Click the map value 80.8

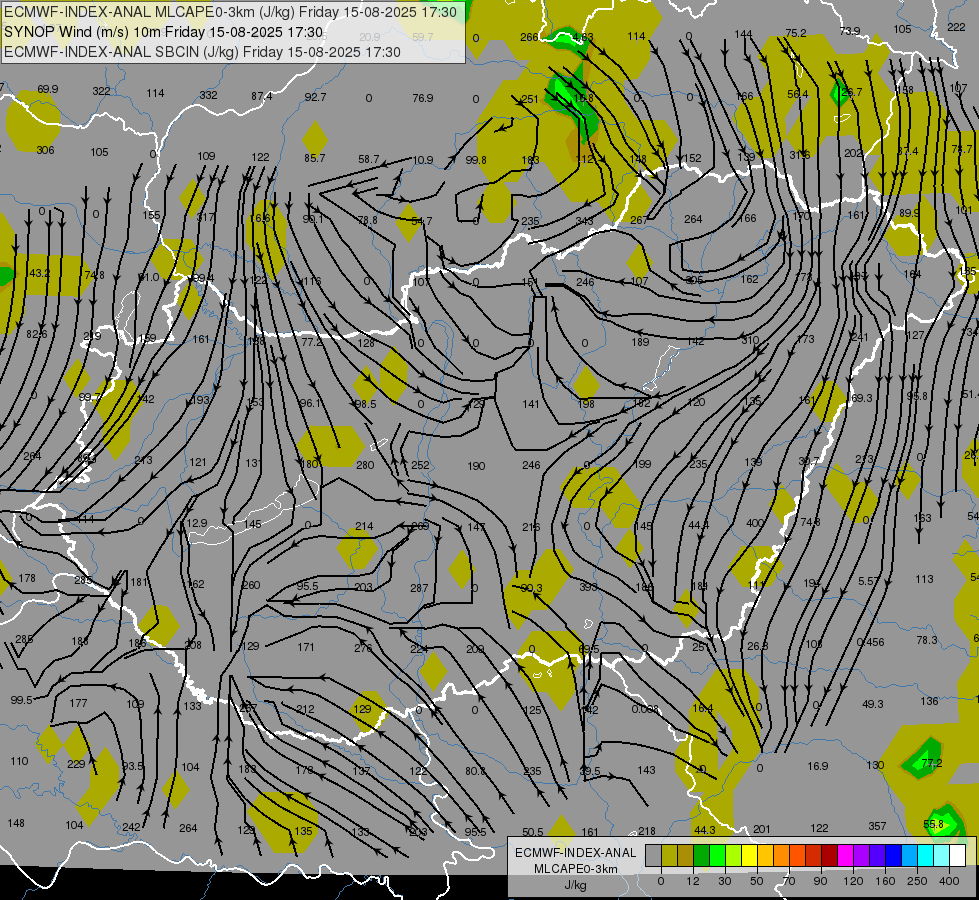pyautogui.click(x=476, y=771)
